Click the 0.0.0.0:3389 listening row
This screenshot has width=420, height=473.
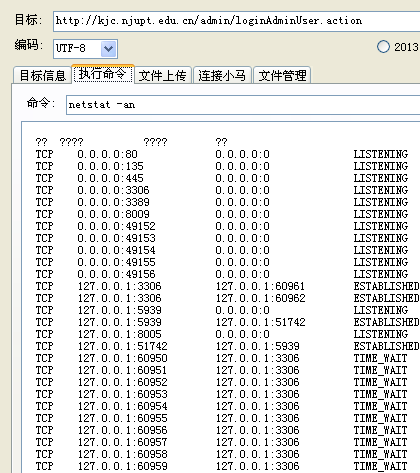(x=222, y=202)
